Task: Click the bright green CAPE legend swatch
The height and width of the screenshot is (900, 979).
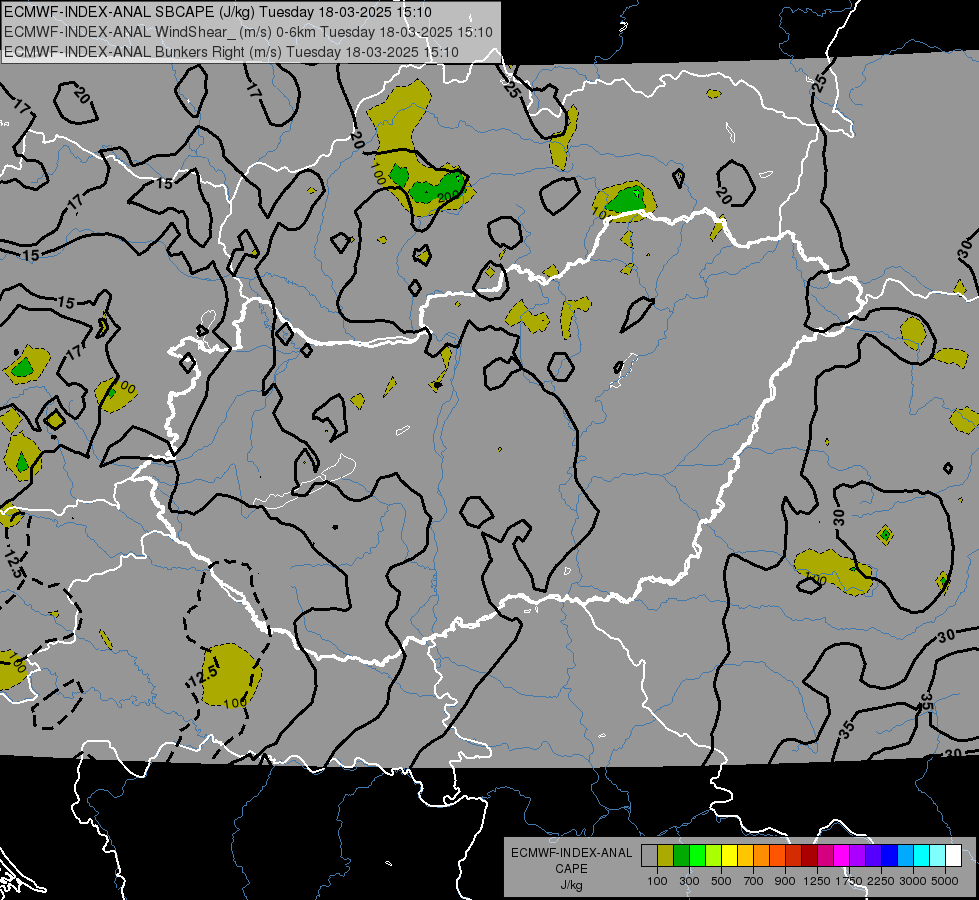Action: 697,855
